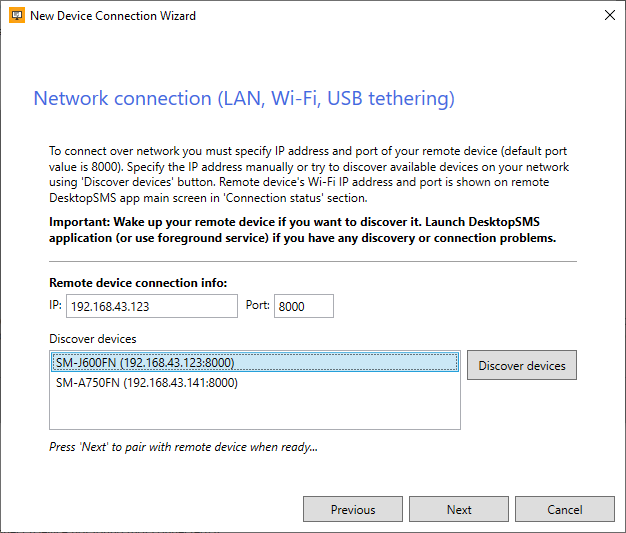Screen dimensions: 626x533
Task: Click the 'Network connection' page heading
Action: (x=244, y=98)
